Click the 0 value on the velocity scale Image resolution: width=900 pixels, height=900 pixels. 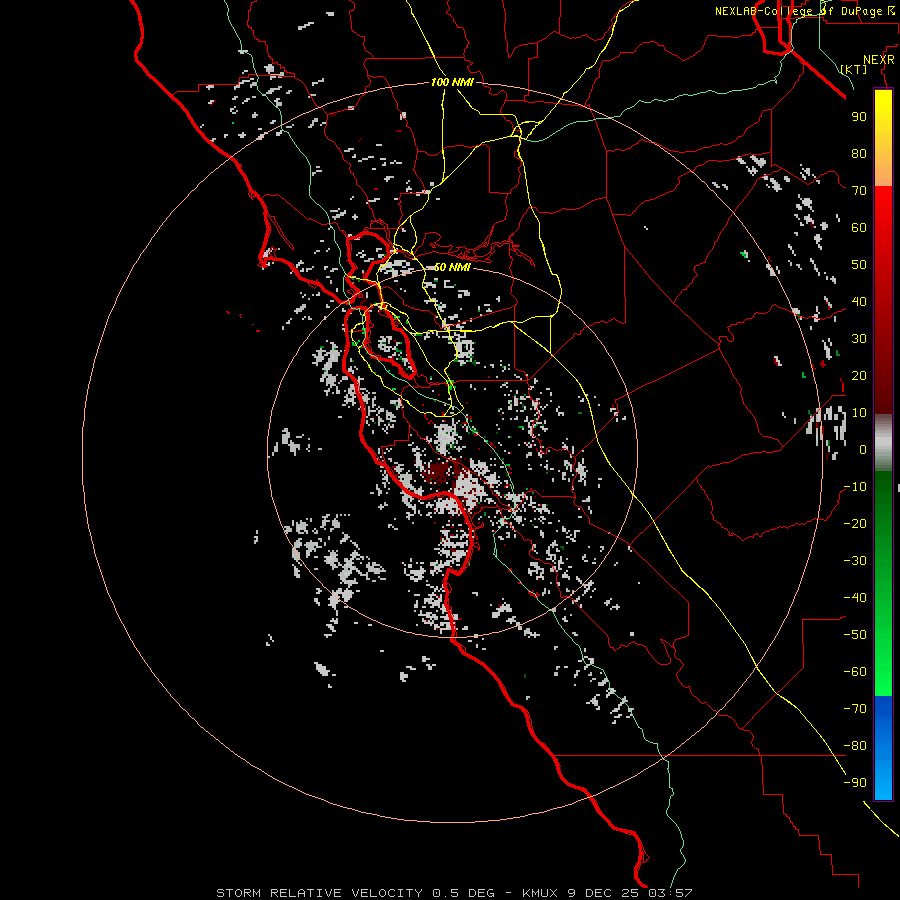863,449
